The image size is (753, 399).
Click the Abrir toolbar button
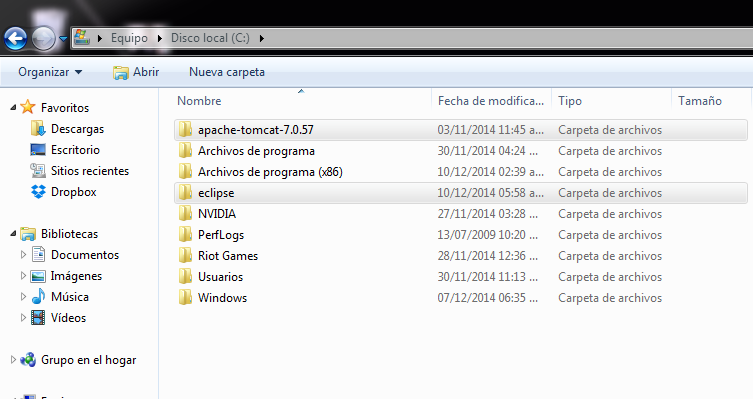point(136,72)
